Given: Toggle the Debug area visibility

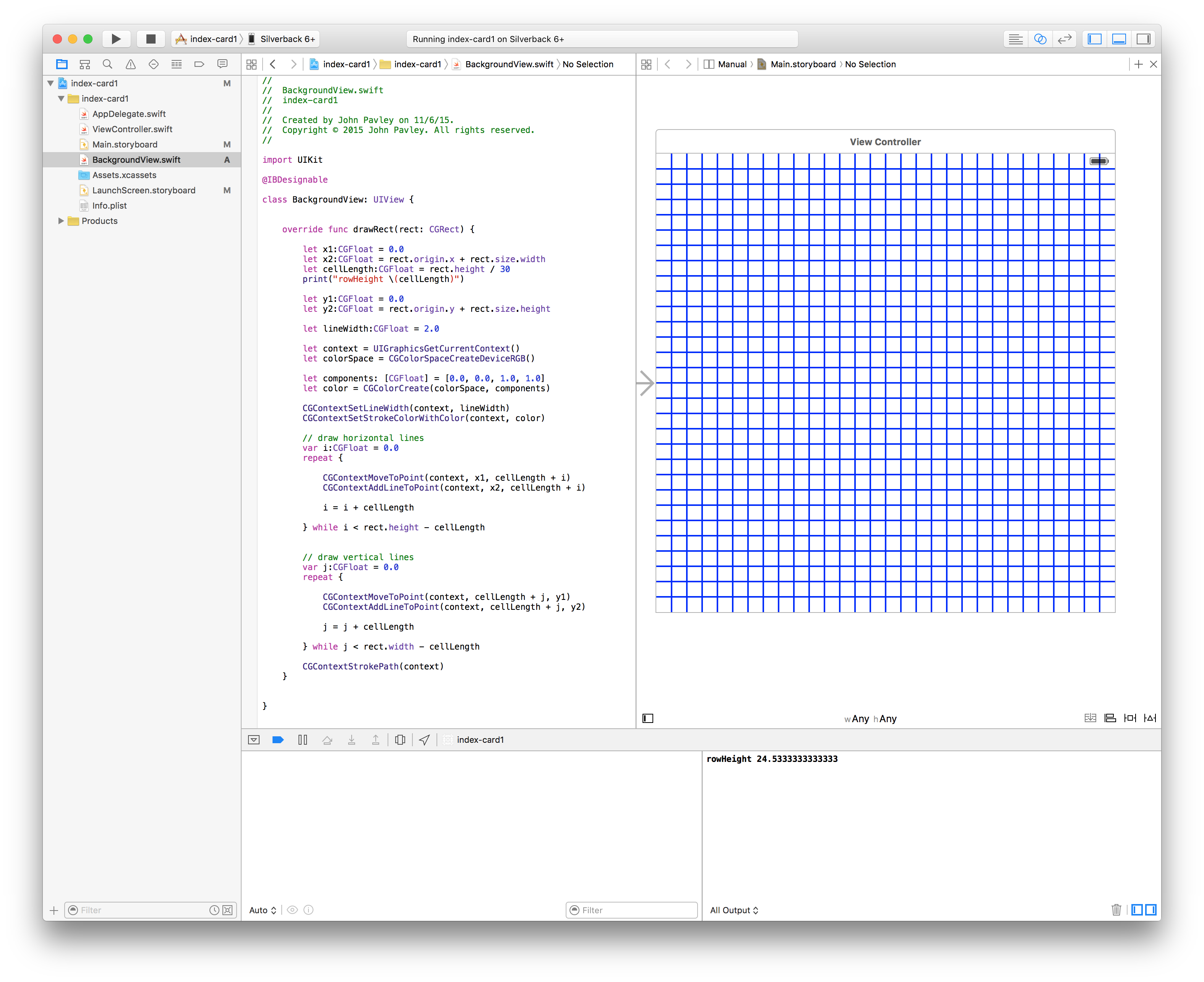Looking at the screenshot, I should tap(1118, 39).
